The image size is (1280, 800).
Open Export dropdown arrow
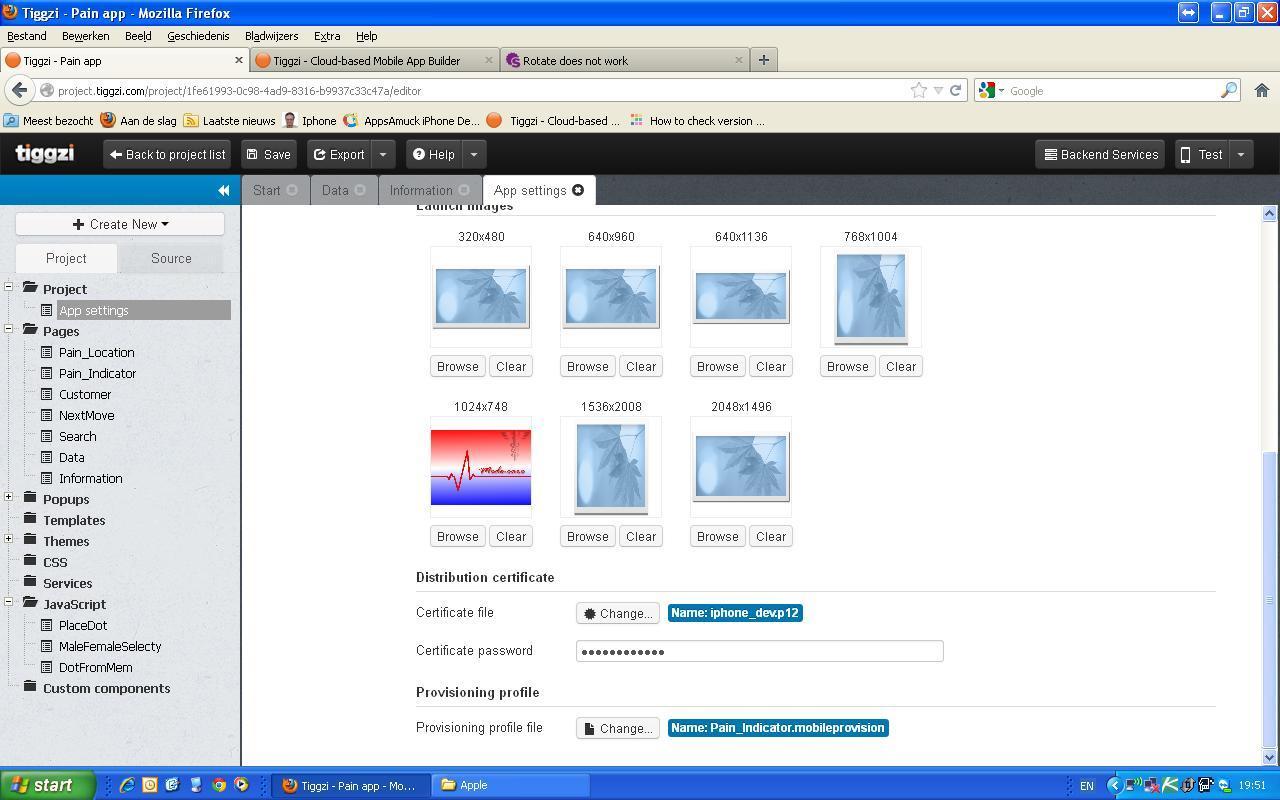tap(383, 155)
